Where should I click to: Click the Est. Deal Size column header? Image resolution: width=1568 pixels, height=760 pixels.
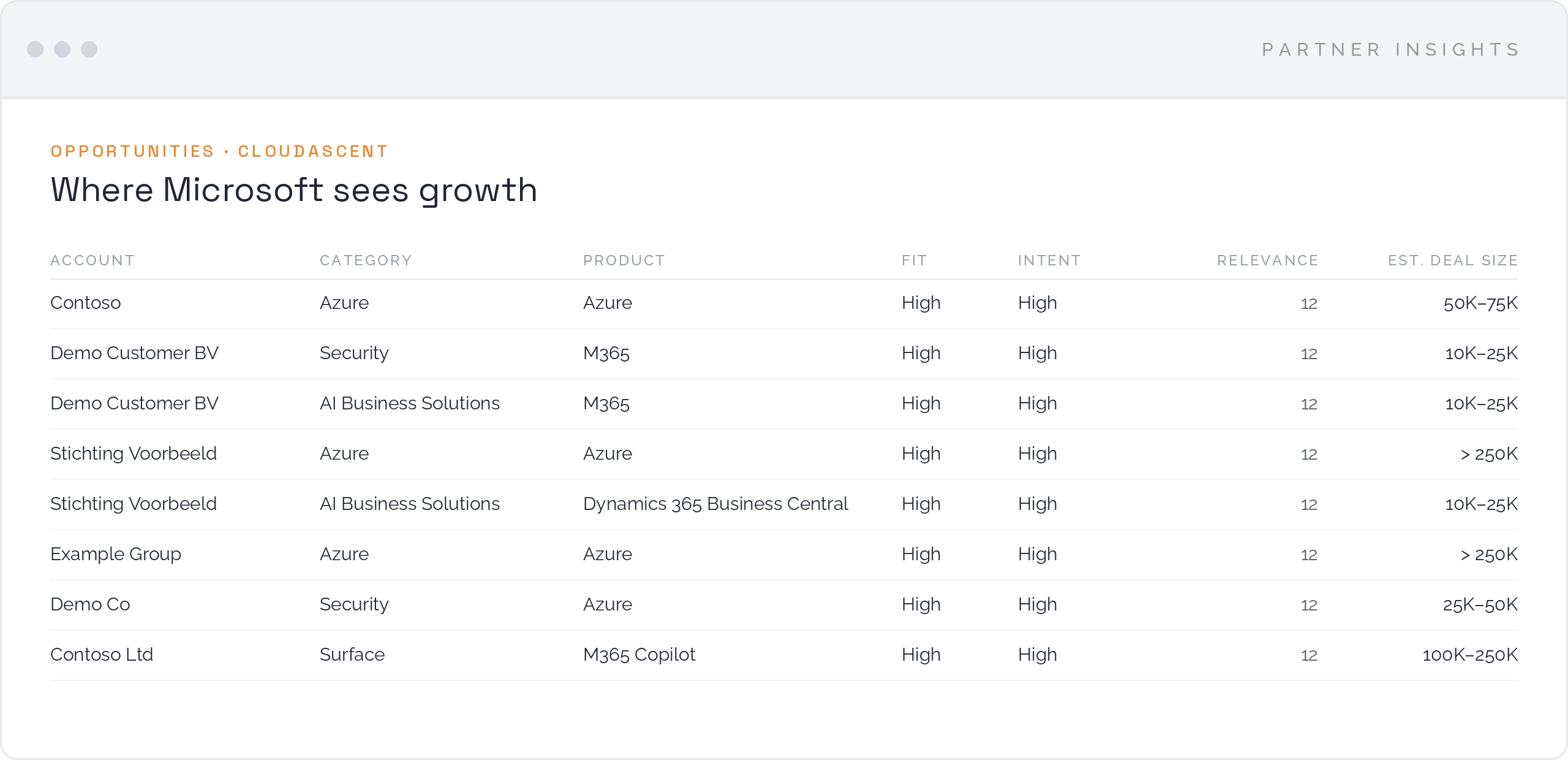click(x=1453, y=260)
